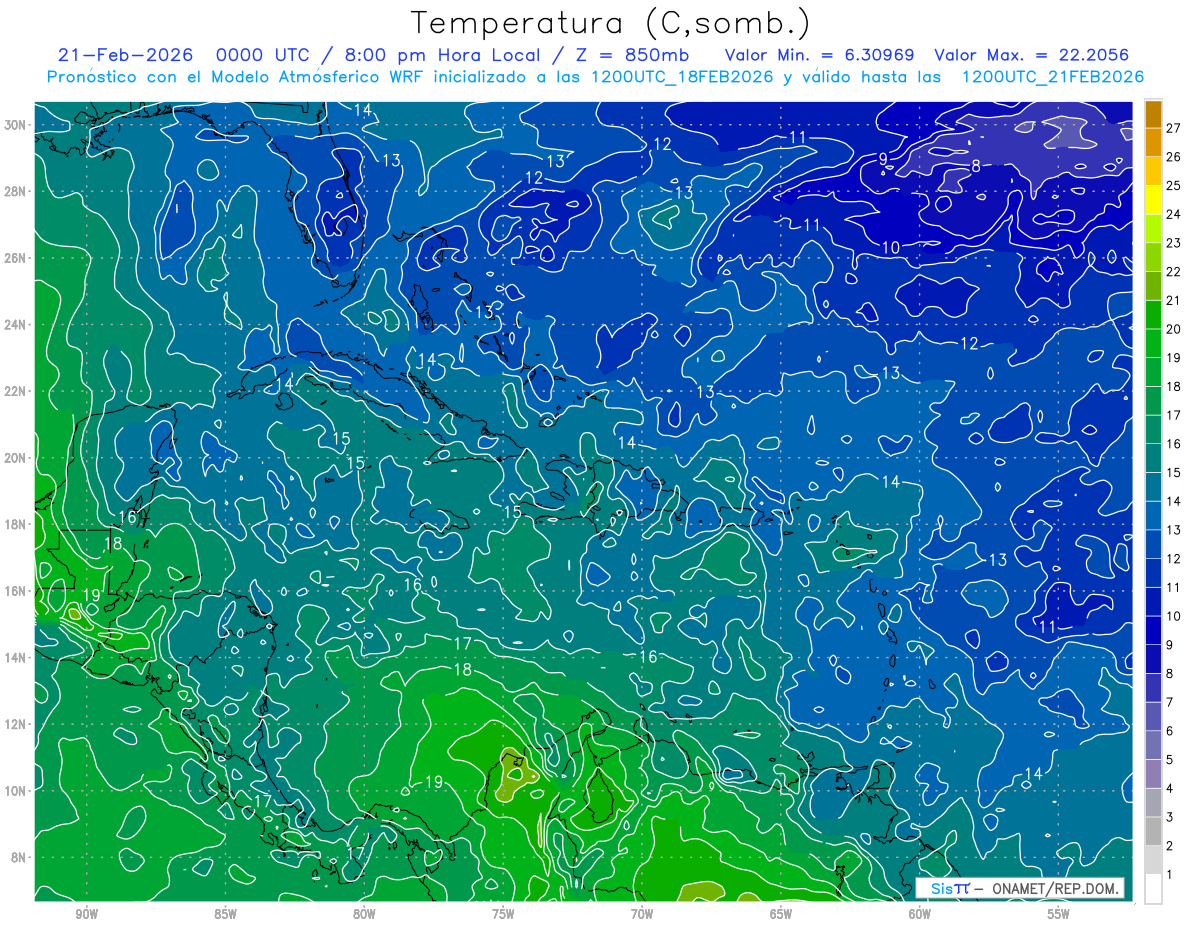Click the "14N" latitude axis label
The image size is (1200, 927).
click(x=16, y=657)
